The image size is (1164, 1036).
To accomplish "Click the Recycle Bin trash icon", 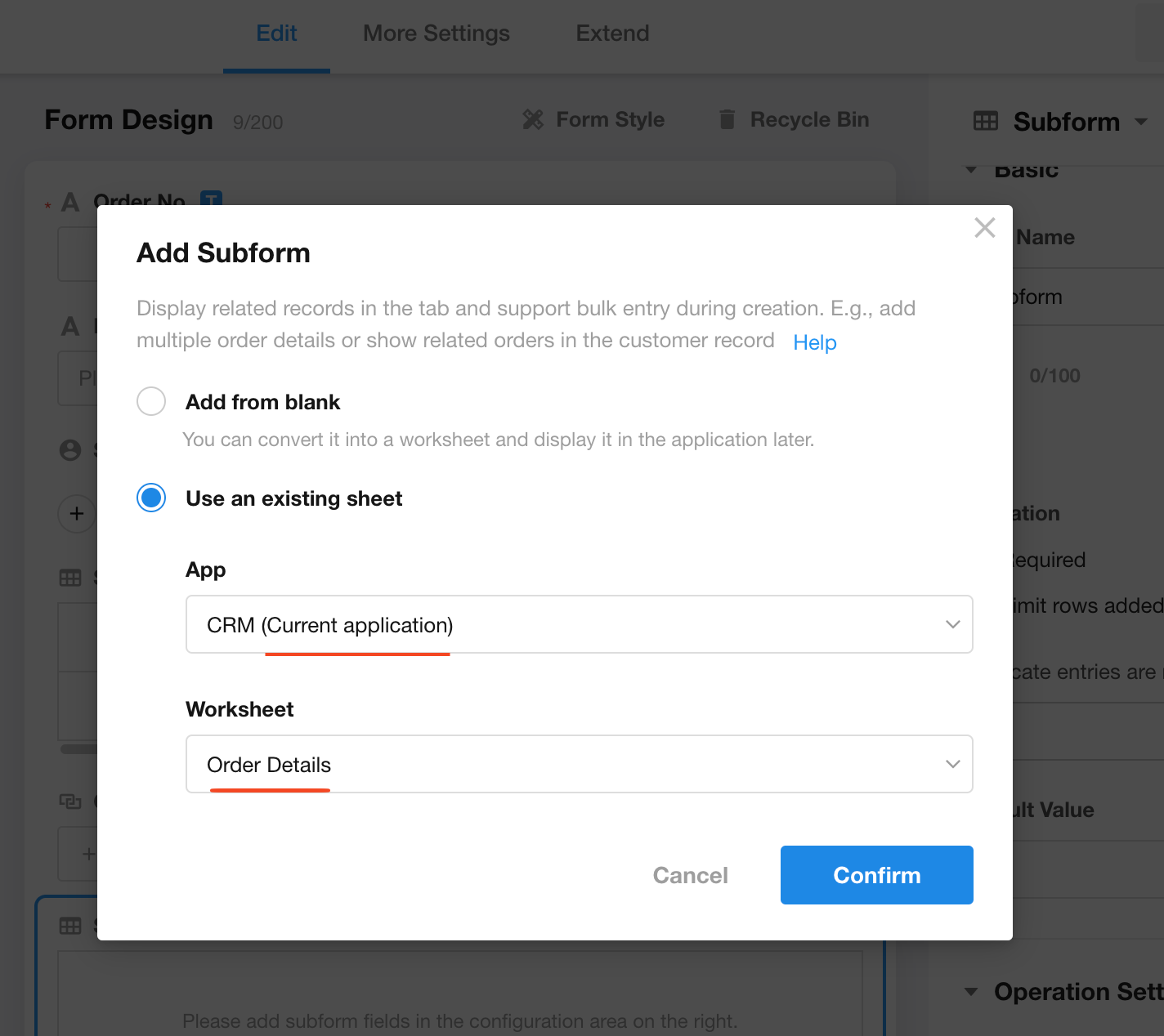I will (727, 120).
